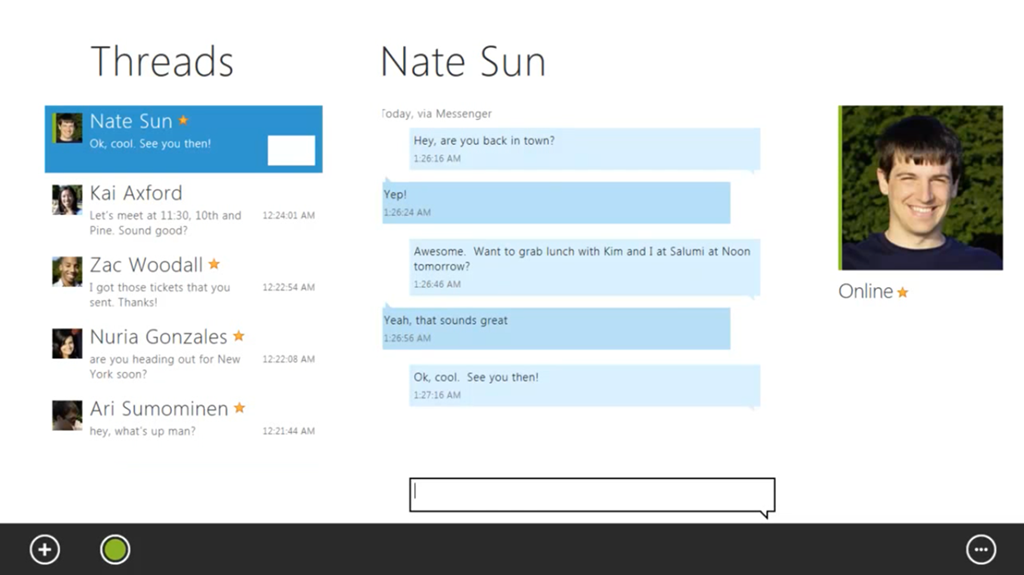This screenshot has width=1024, height=575.
Task: Open the Kai Axford thread
Action: (x=184, y=211)
